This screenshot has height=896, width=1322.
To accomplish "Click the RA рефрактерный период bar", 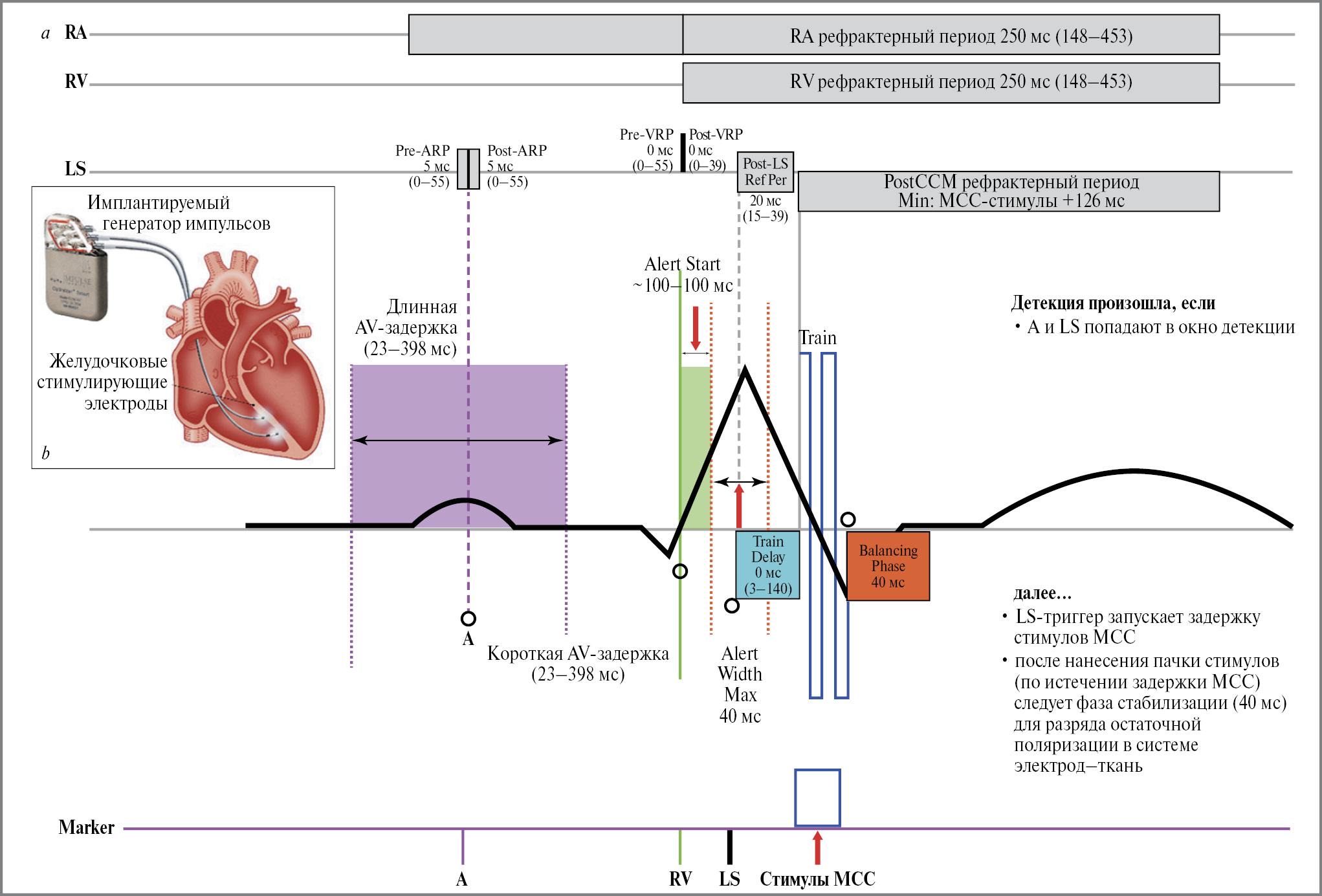I will (951, 35).
